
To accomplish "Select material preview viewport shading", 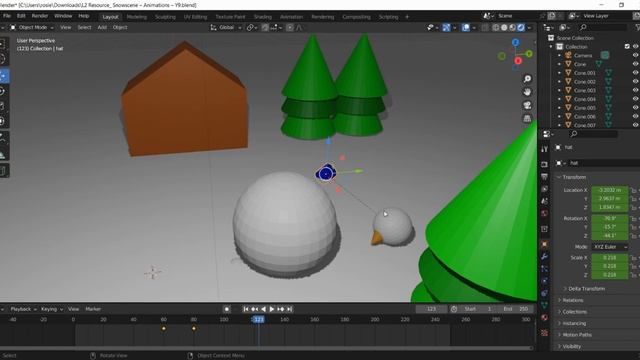I will [512, 27].
